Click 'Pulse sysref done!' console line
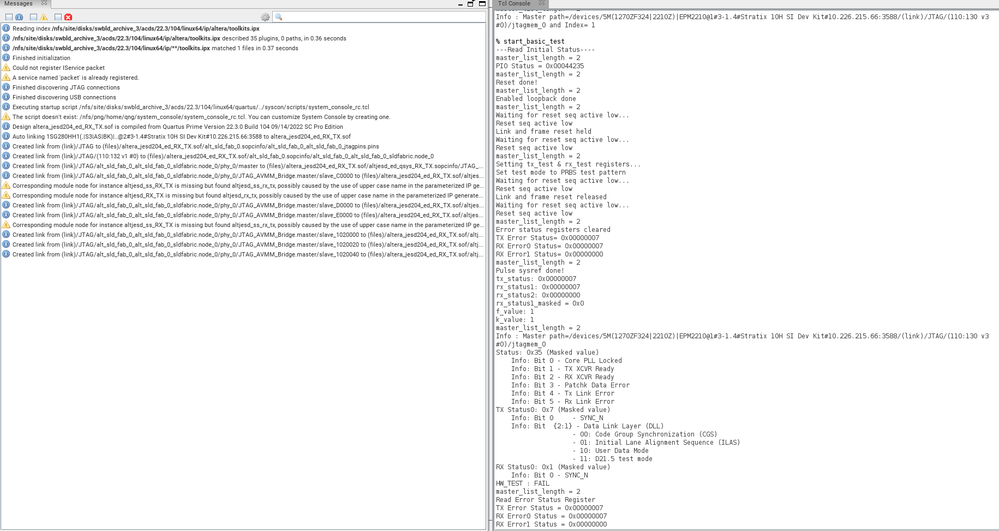Viewport: 999px width, 531px height. coord(530,270)
